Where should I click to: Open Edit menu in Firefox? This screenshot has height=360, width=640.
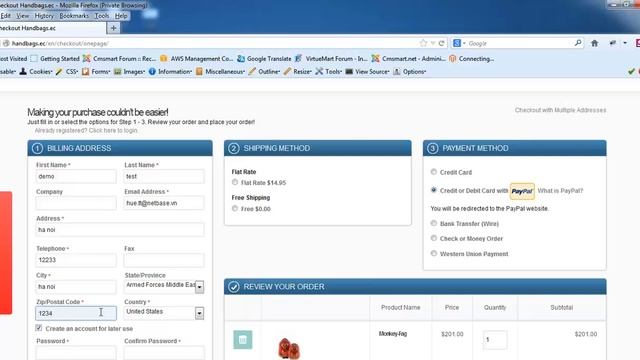(5, 16)
